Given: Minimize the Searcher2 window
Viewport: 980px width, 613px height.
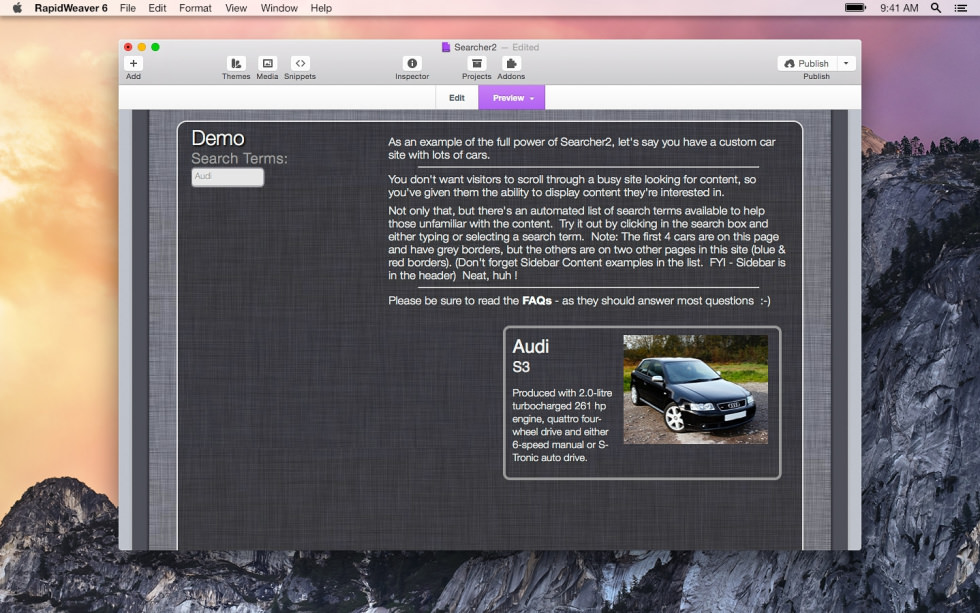Looking at the screenshot, I should click(x=142, y=47).
